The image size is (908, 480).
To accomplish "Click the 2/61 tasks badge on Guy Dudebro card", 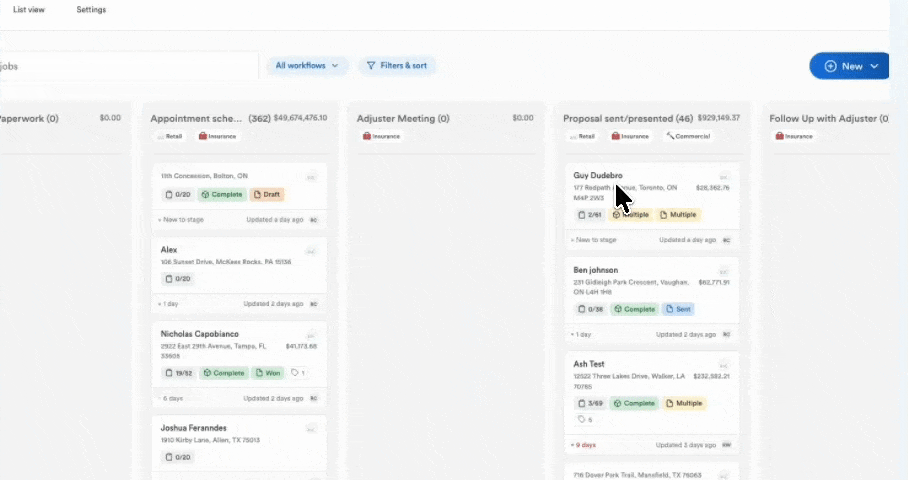I will 590,215.
